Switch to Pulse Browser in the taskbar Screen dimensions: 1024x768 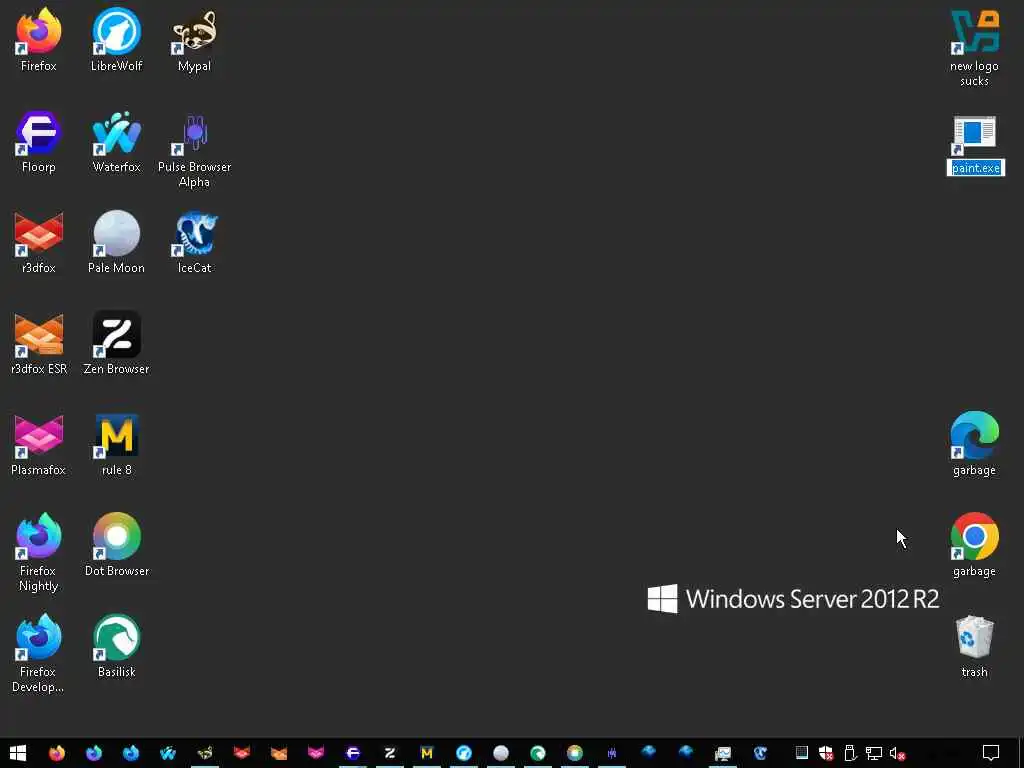pos(612,753)
